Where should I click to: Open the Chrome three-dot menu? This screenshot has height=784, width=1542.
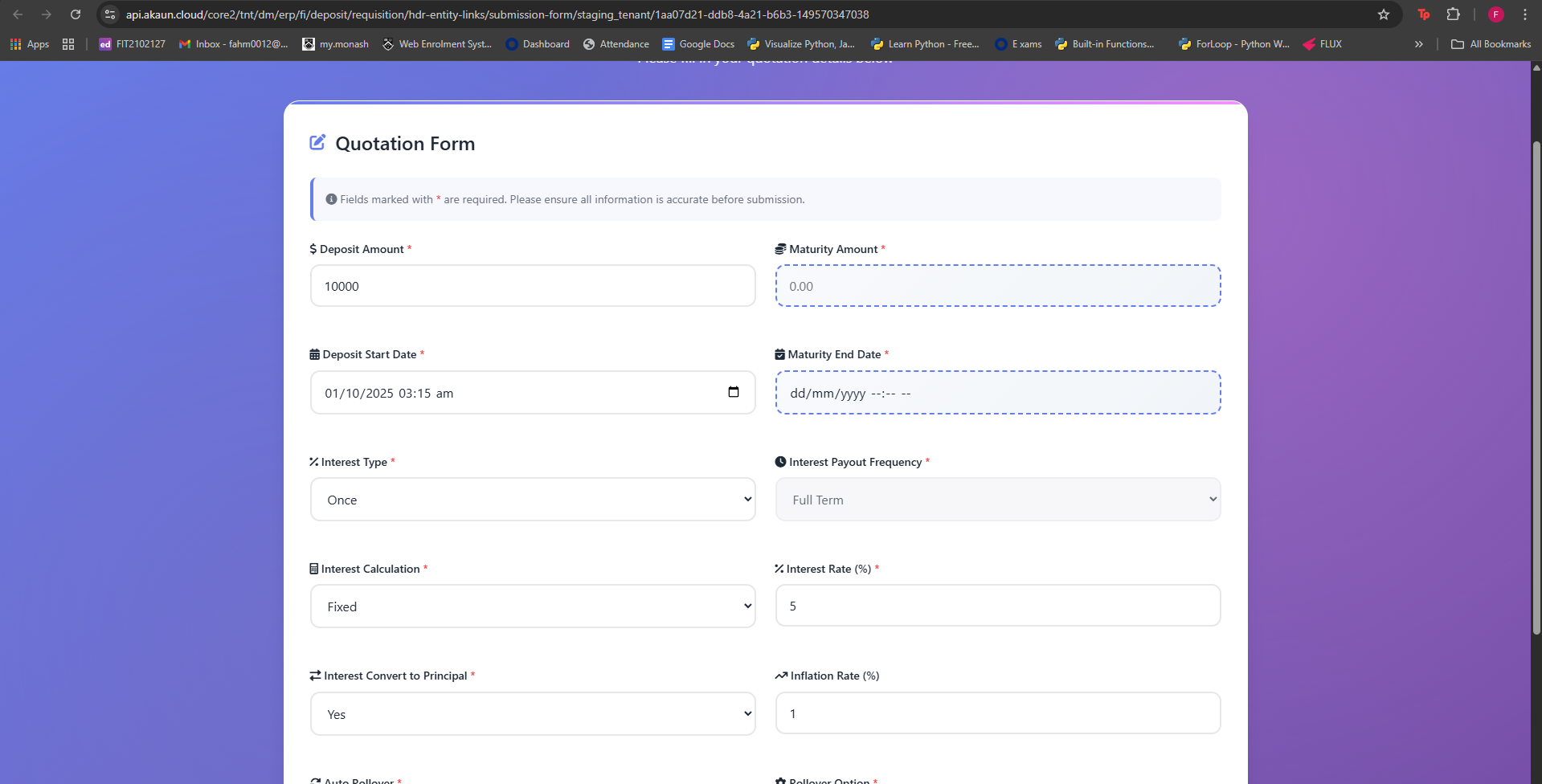[1524, 14]
